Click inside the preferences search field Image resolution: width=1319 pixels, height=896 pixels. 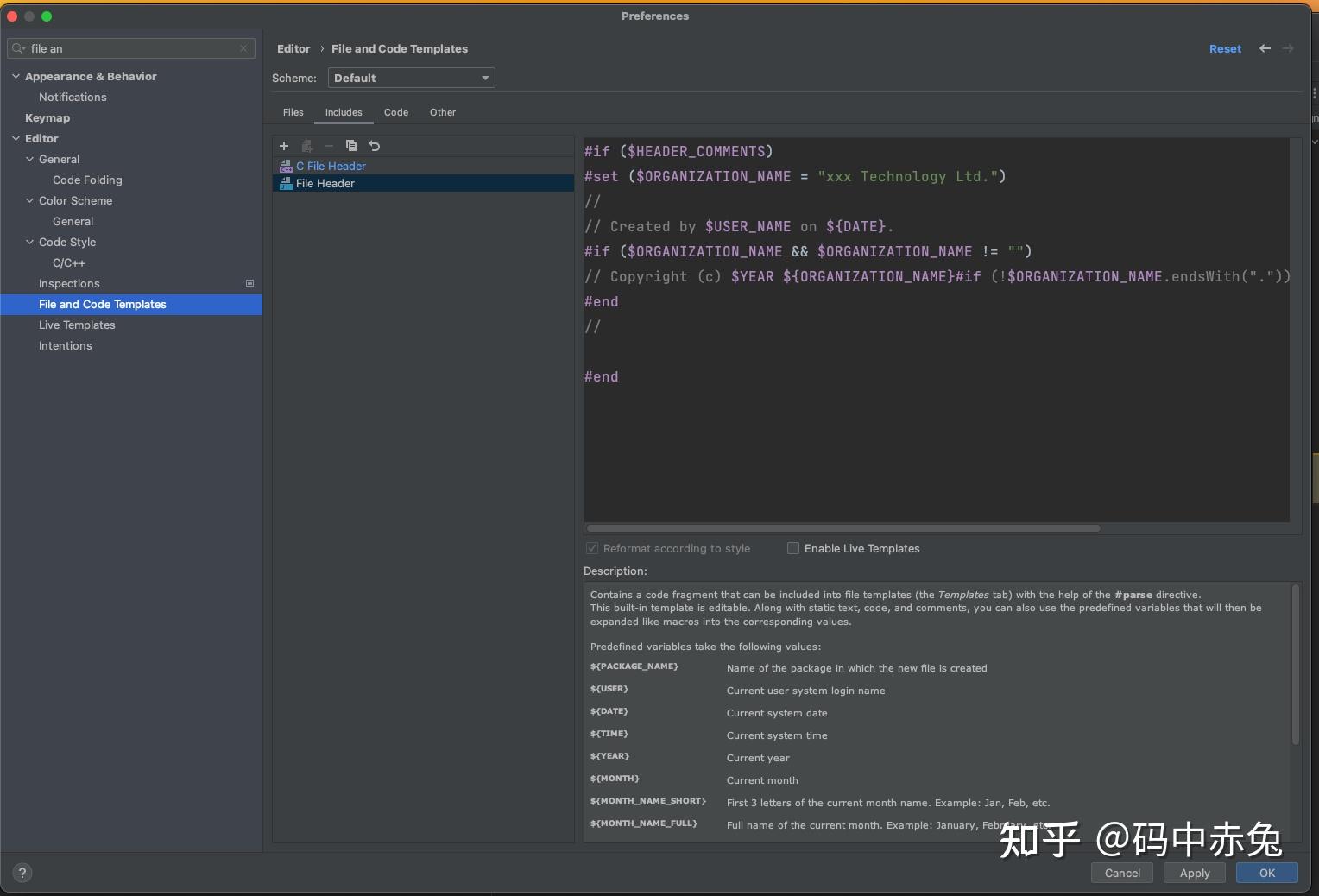coord(131,48)
